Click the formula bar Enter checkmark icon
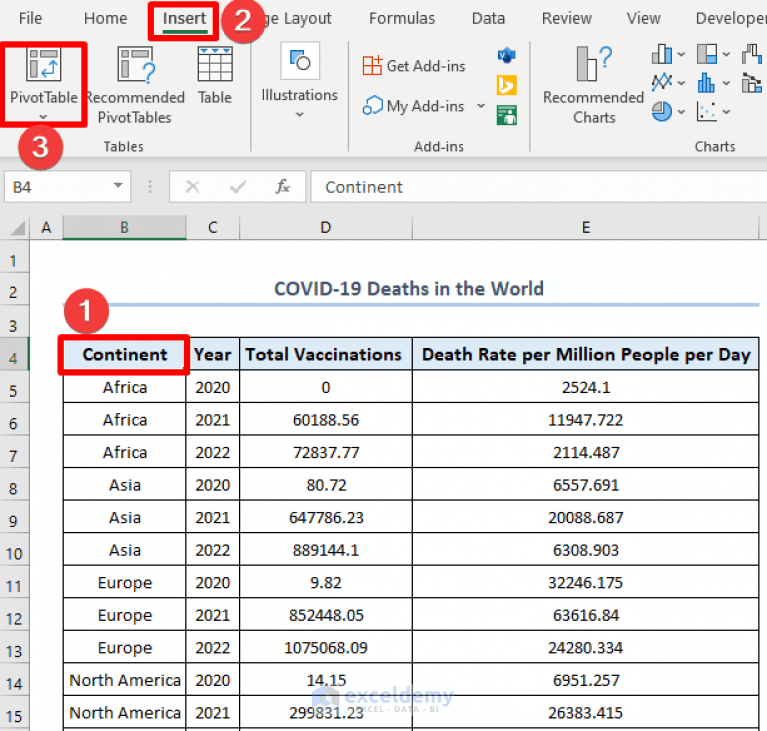The height and width of the screenshot is (731, 767). click(238, 186)
